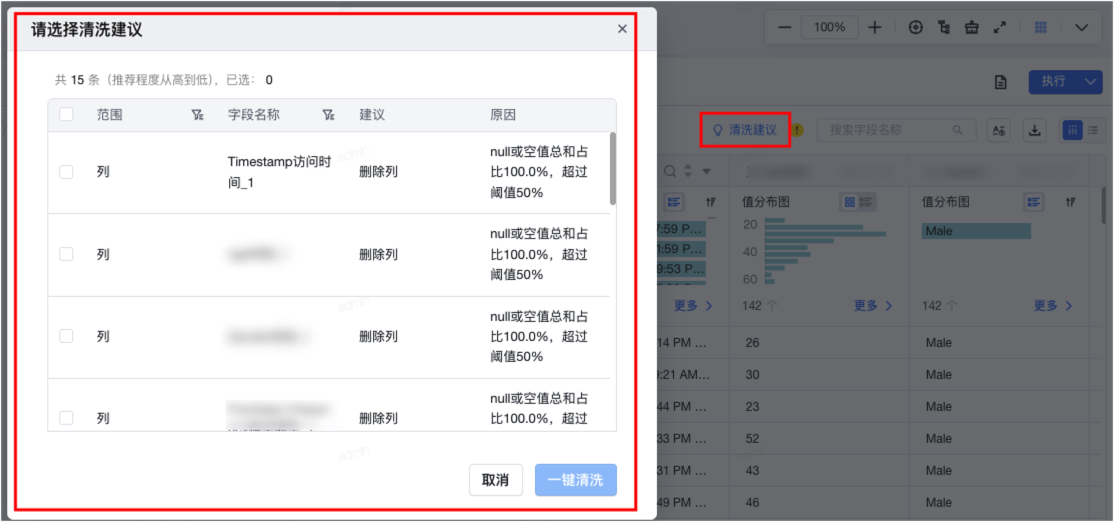Click the dialog's suggestion list scrollbar
This screenshot has width=1114, height=522.
pos(613,168)
